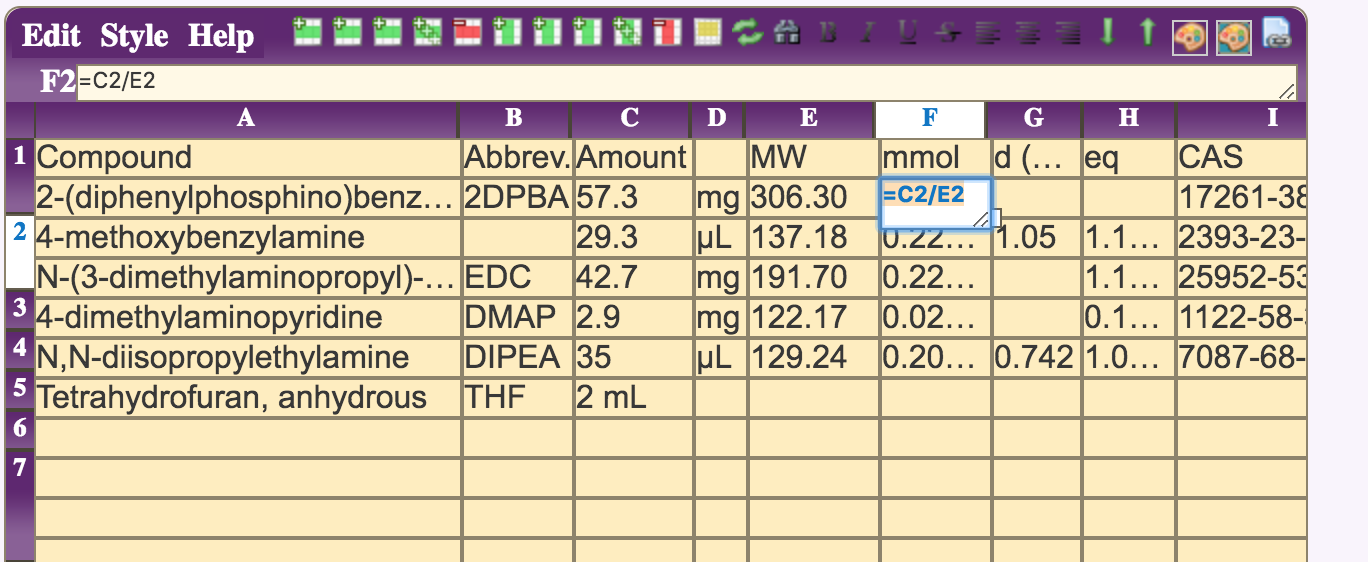Viewport: 1368px width, 562px height.
Task: Click the DIPEA abbreviation cell
Action: (x=516, y=358)
